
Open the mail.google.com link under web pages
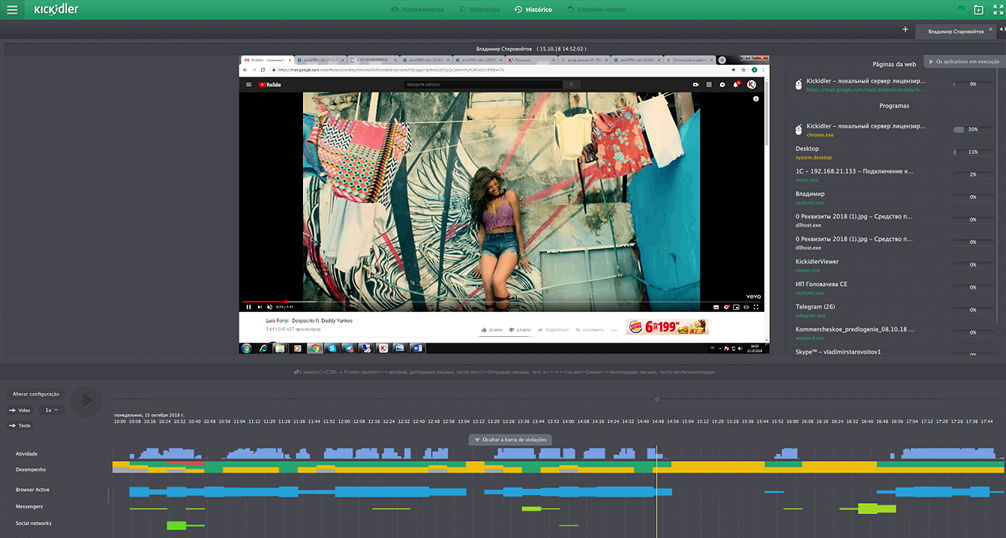(x=865, y=90)
